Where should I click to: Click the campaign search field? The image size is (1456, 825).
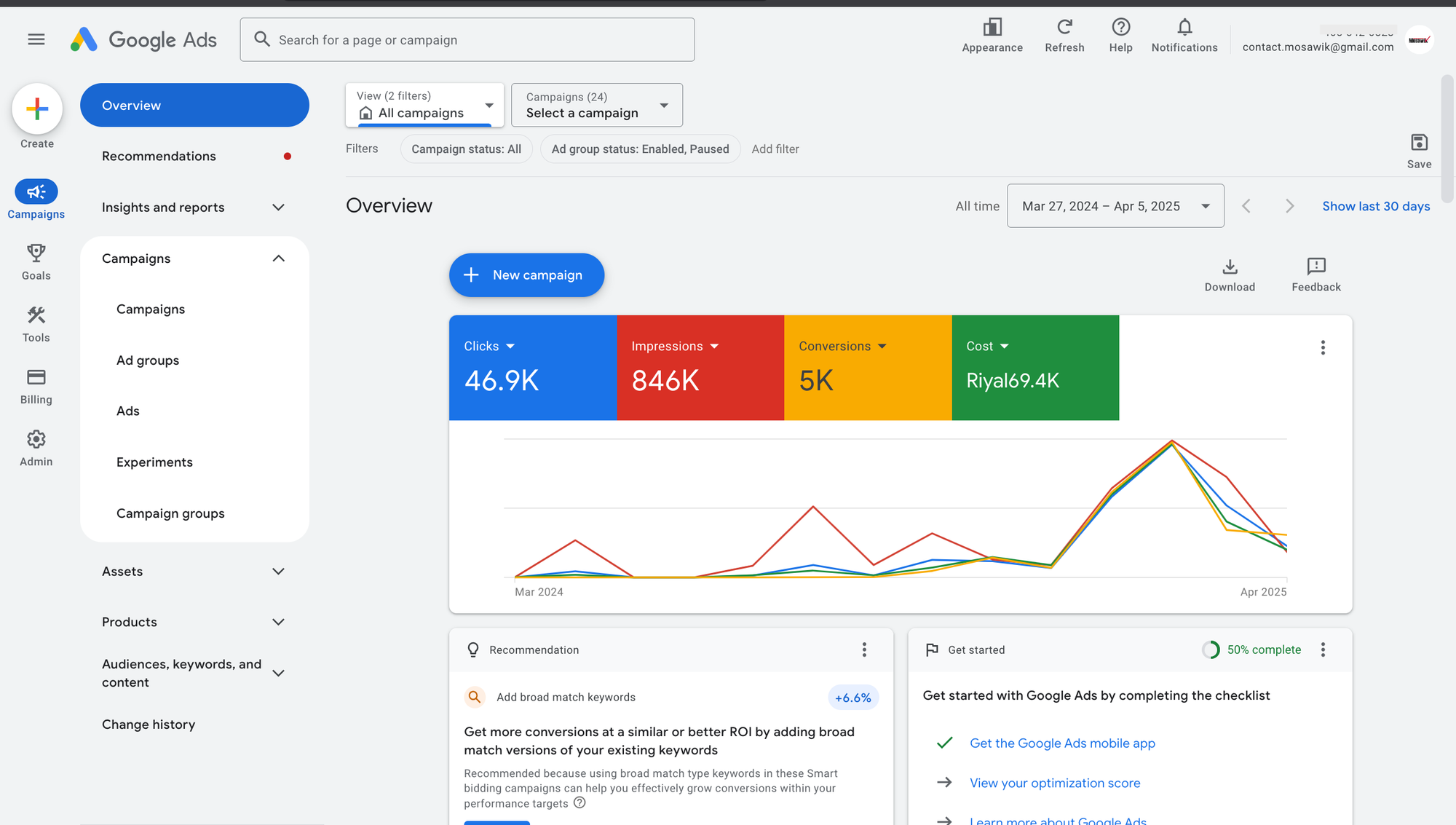click(x=467, y=40)
